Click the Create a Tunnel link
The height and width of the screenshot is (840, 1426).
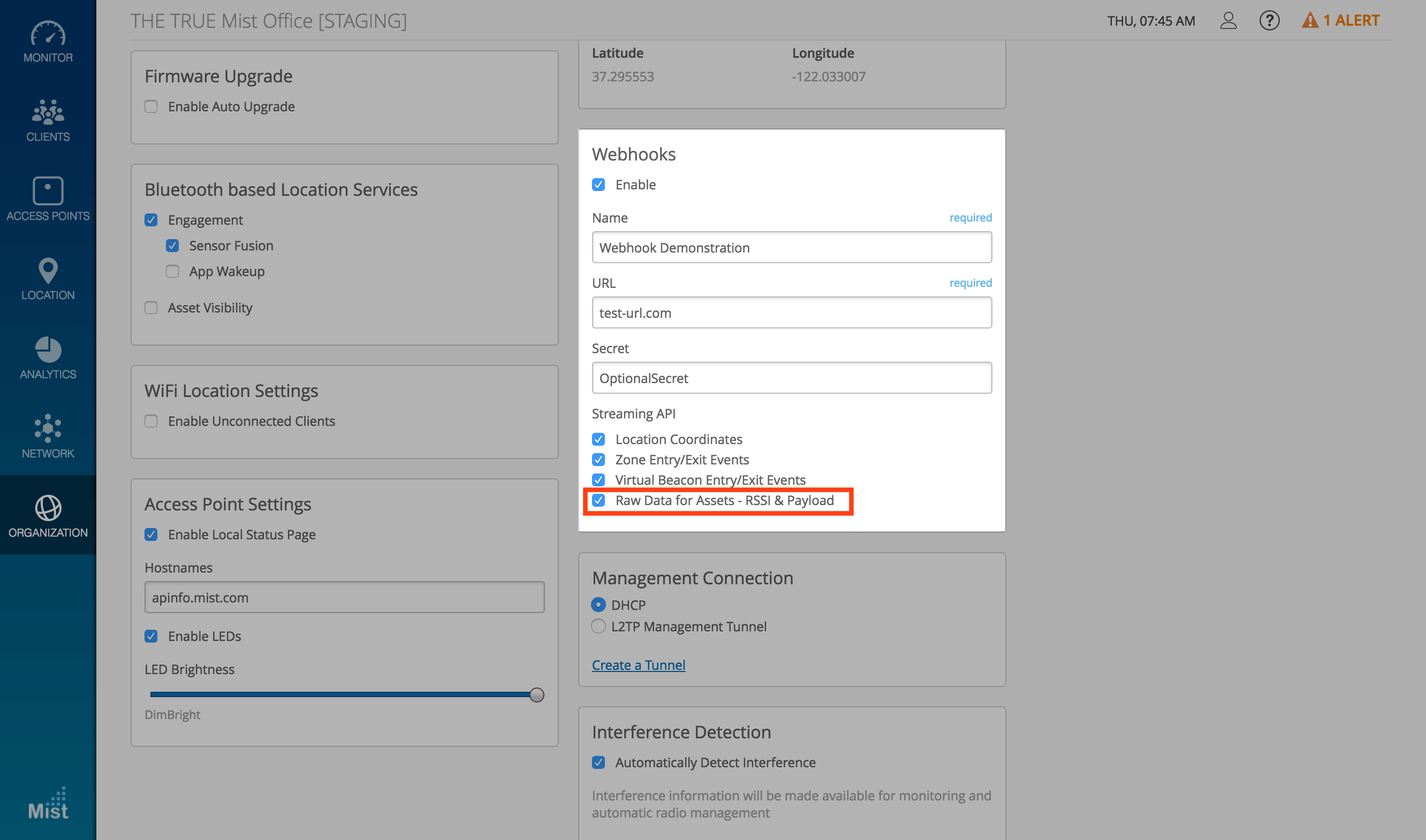click(x=638, y=665)
